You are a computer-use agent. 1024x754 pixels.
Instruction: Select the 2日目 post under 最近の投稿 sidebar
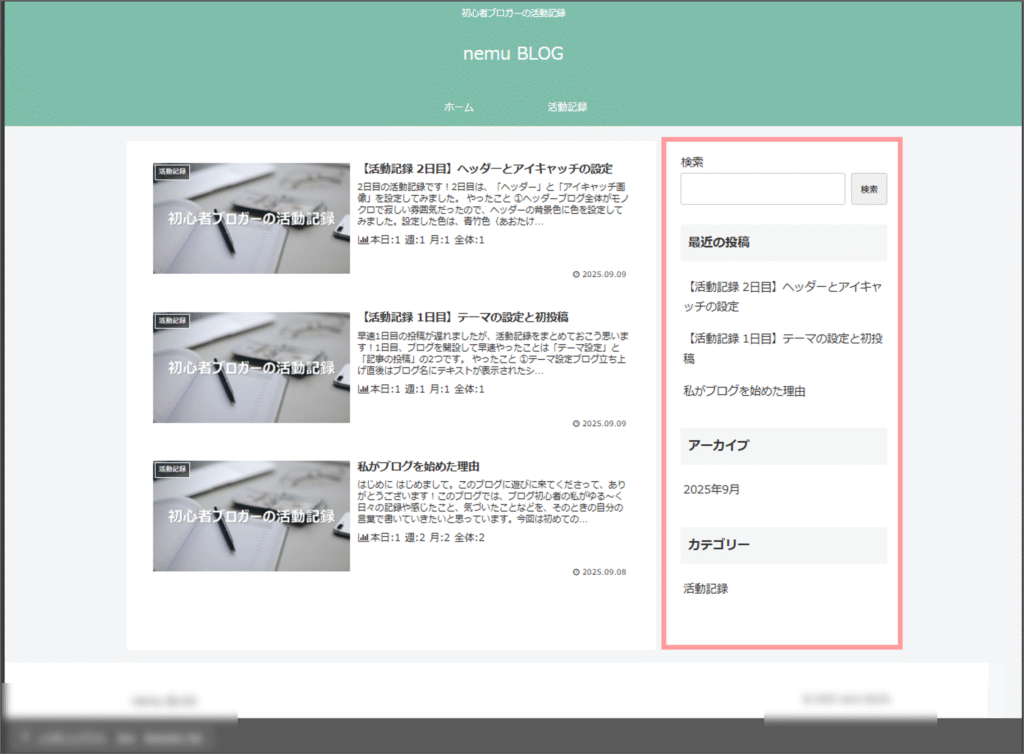point(784,296)
